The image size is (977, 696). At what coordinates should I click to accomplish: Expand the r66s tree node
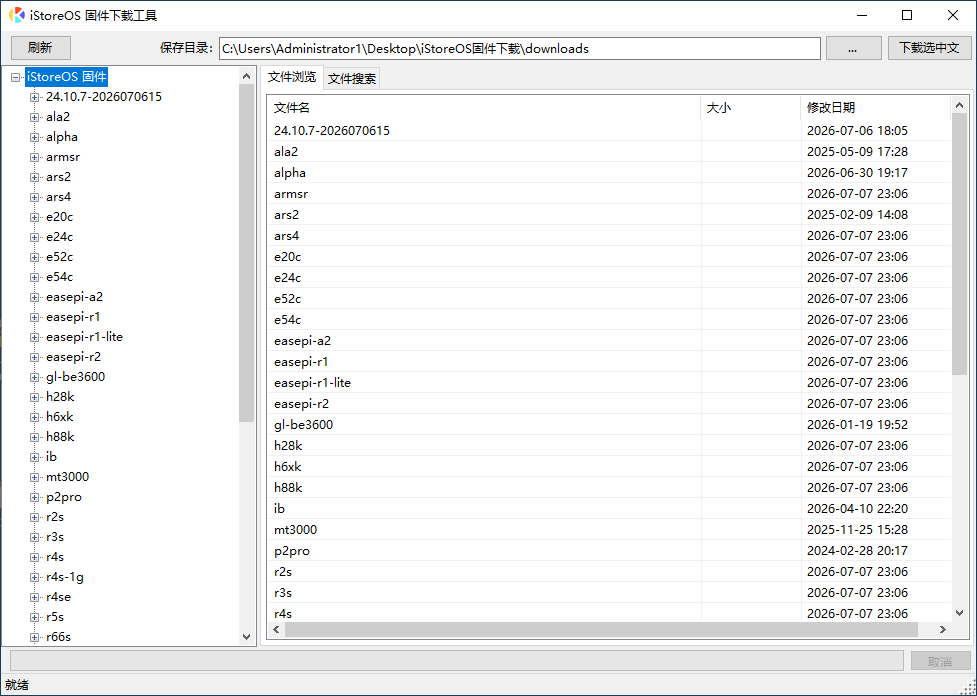coord(35,637)
